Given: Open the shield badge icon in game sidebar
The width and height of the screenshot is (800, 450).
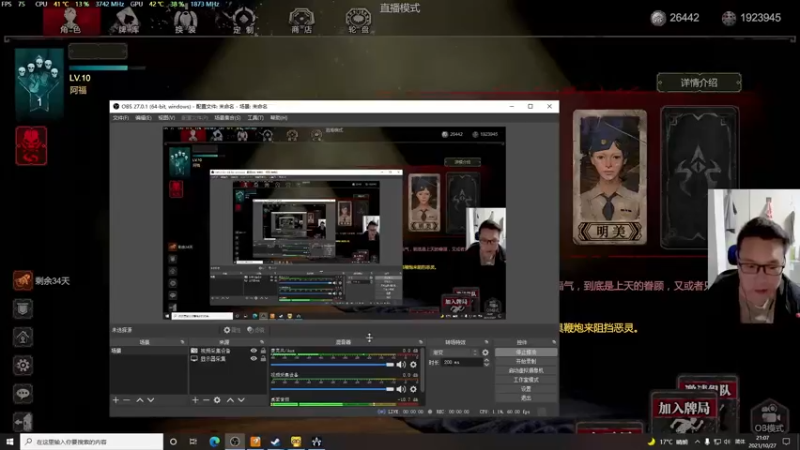Looking at the screenshot, I should (22, 309).
